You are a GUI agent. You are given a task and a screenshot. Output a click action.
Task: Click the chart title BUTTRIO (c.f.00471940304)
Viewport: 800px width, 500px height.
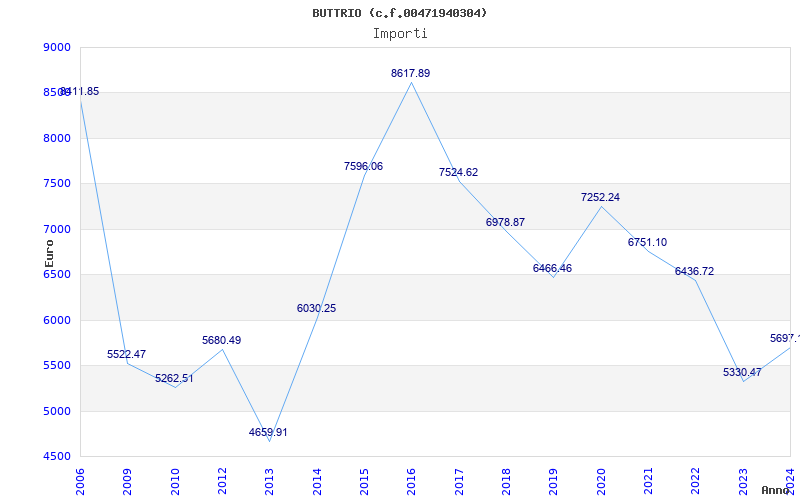click(399, 13)
